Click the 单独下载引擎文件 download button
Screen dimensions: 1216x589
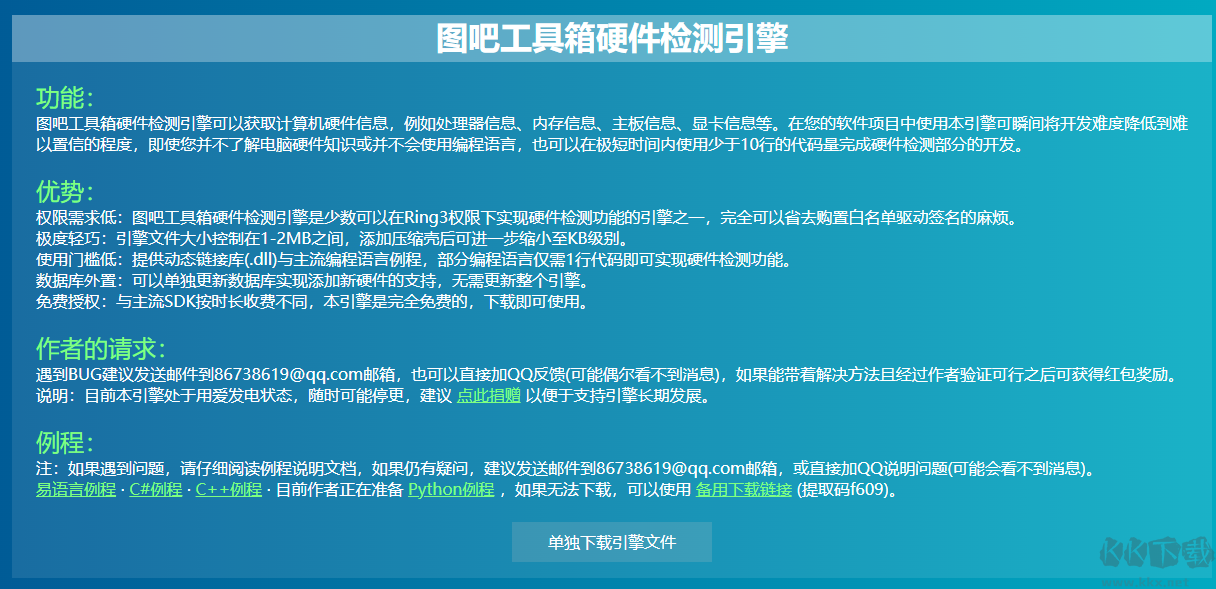click(611, 541)
